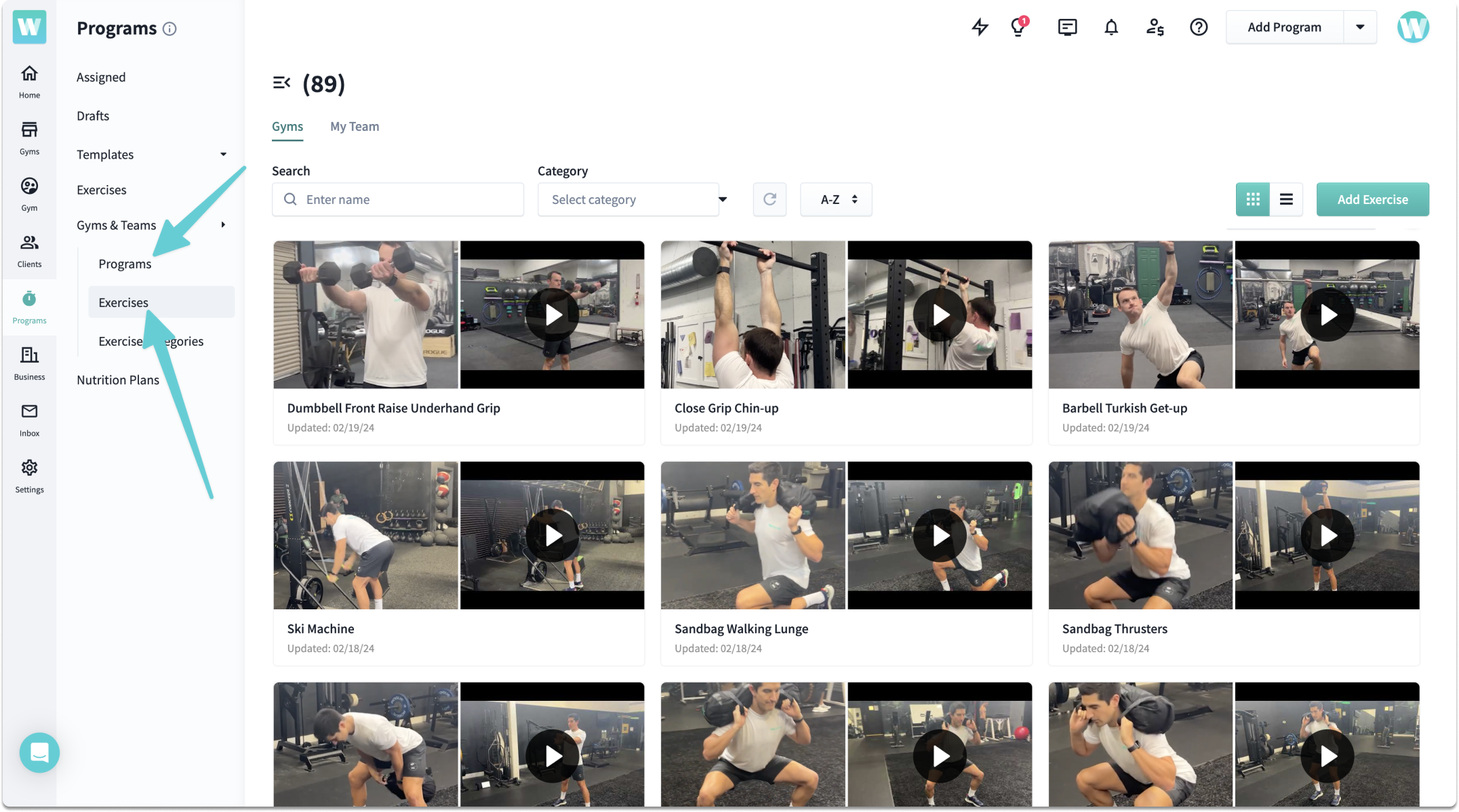The height and width of the screenshot is (812, 1459).
Task: Go to Home in left rail
Action: tap(29, 81)
